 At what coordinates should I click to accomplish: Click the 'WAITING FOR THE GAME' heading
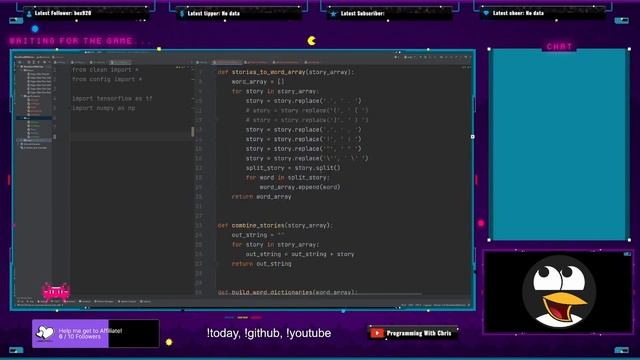[71, 41]
